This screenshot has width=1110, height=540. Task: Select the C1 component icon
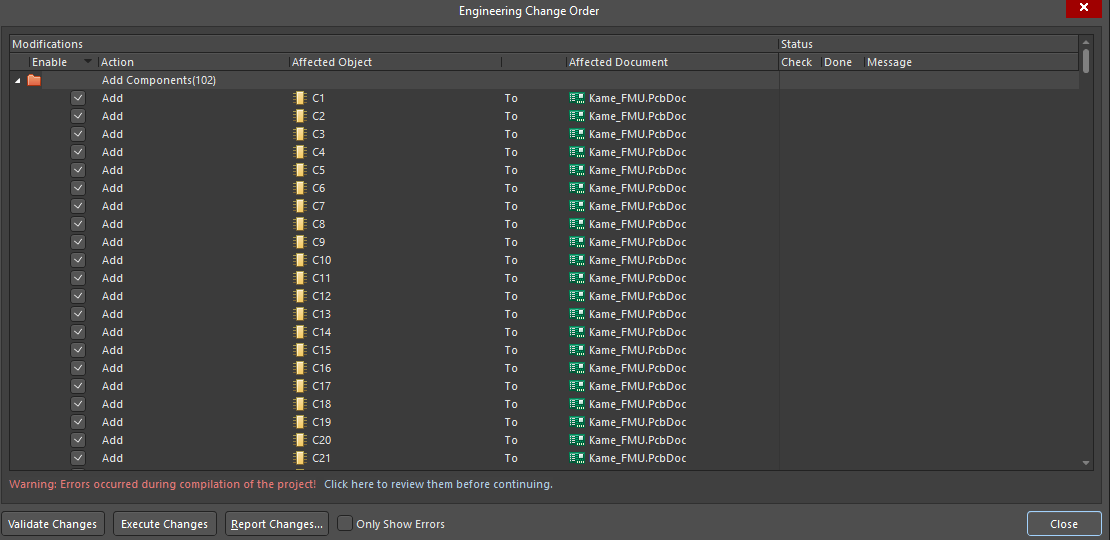(x=300, y=98)
